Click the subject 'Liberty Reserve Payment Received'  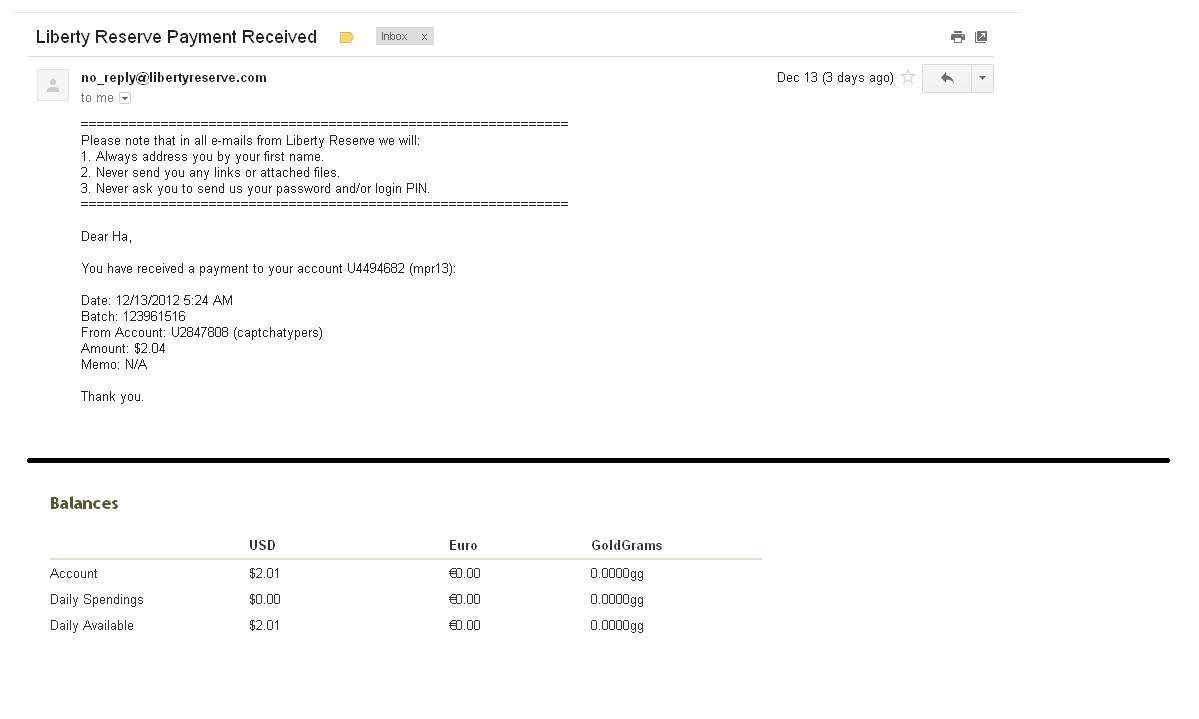[177, 37]
